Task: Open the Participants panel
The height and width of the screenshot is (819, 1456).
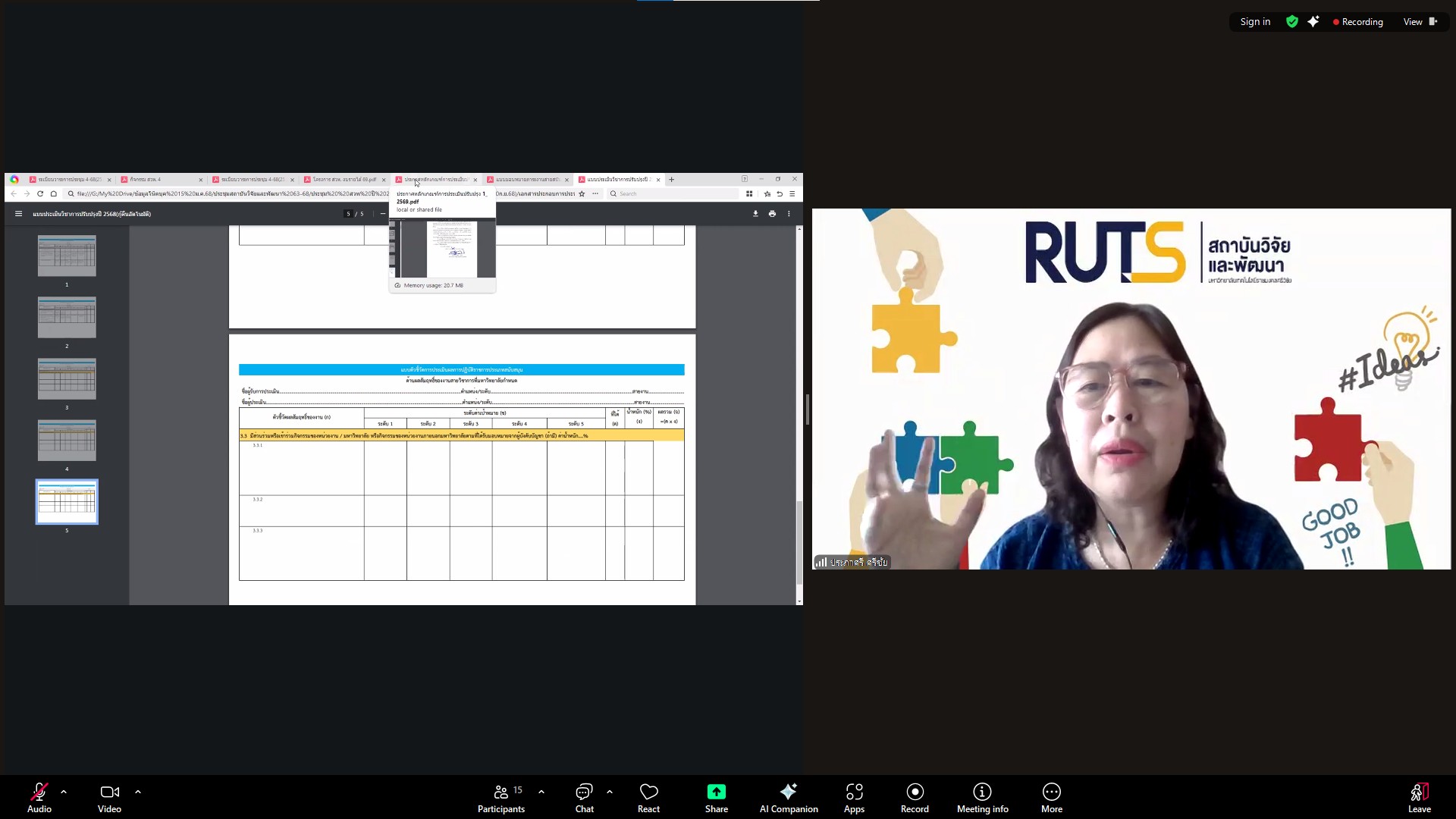Action: click(x=501, y=796)
